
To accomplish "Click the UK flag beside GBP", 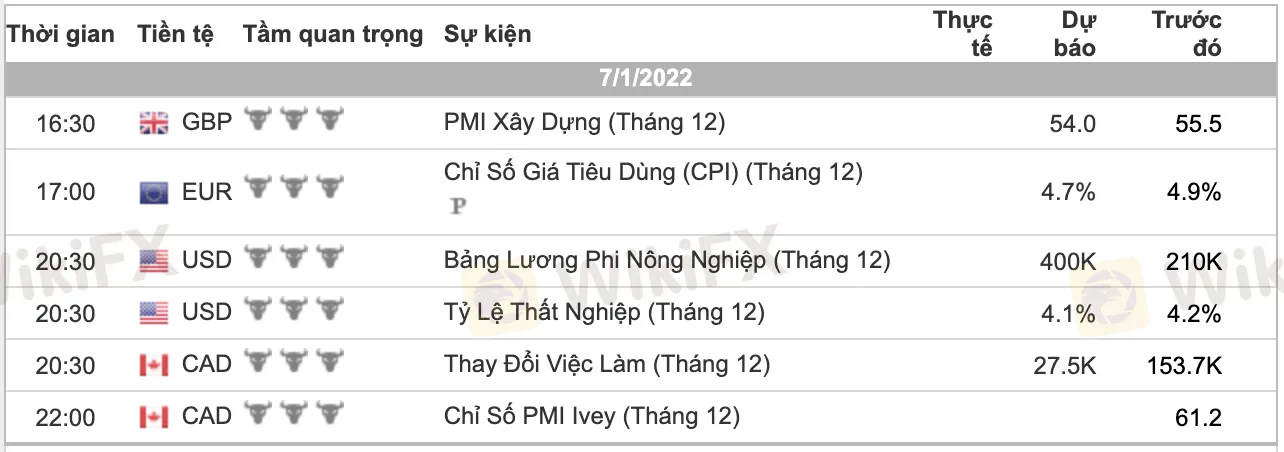I will point(153,123).
